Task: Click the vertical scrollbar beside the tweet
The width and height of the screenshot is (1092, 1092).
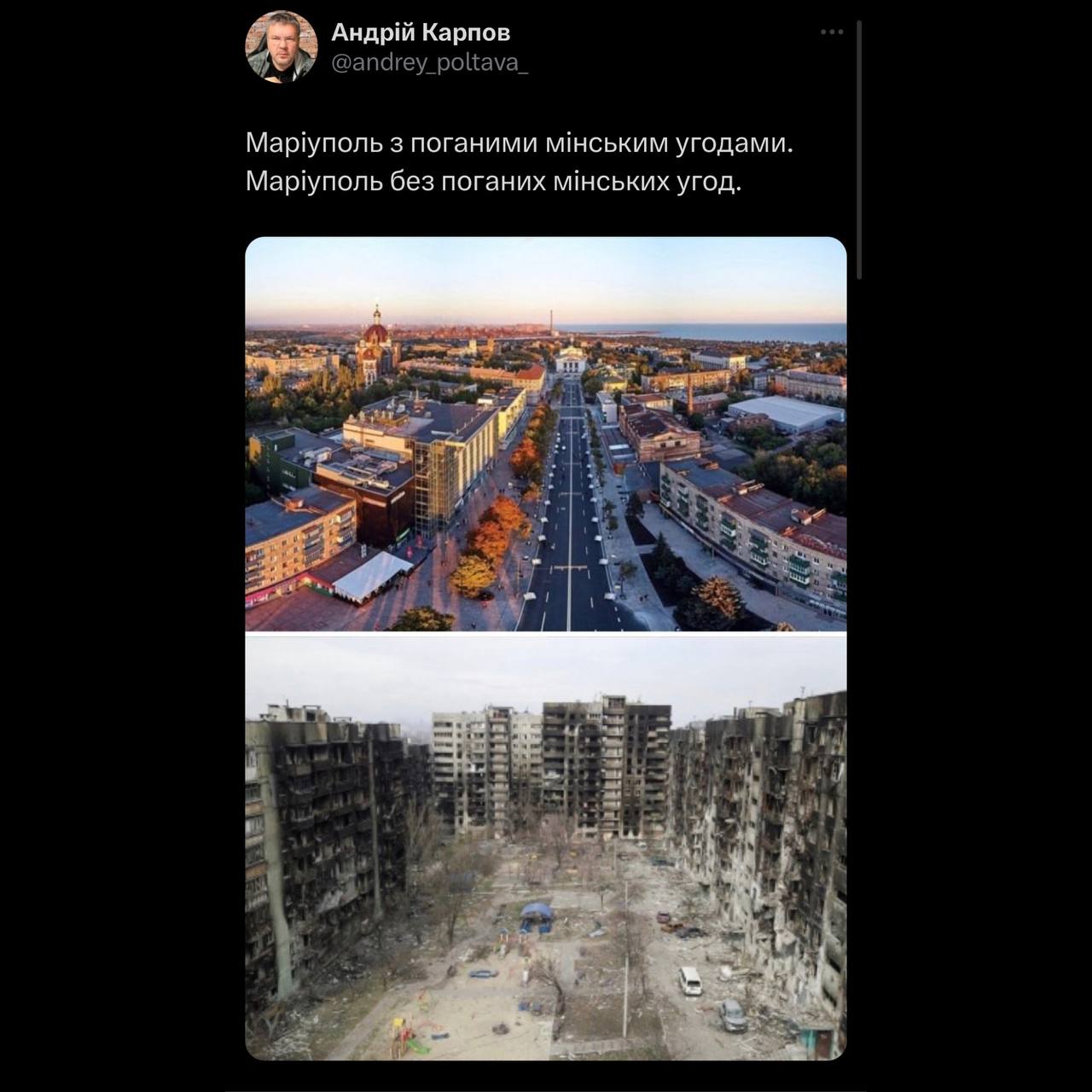Action: point(859,150)
